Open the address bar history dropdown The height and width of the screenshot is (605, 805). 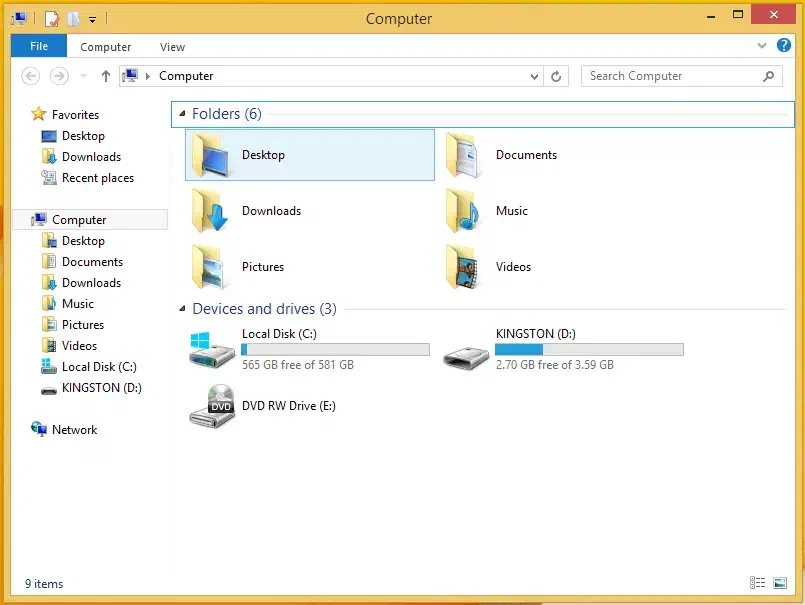coord(535,76)
